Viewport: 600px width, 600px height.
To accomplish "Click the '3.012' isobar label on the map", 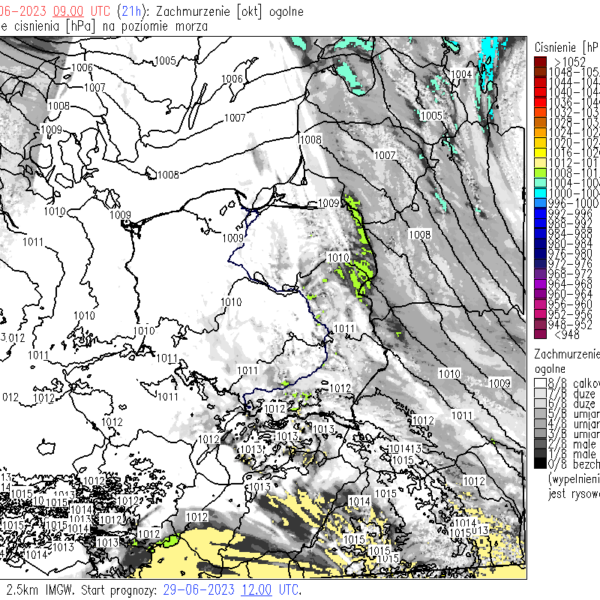I will coord(13,338).
